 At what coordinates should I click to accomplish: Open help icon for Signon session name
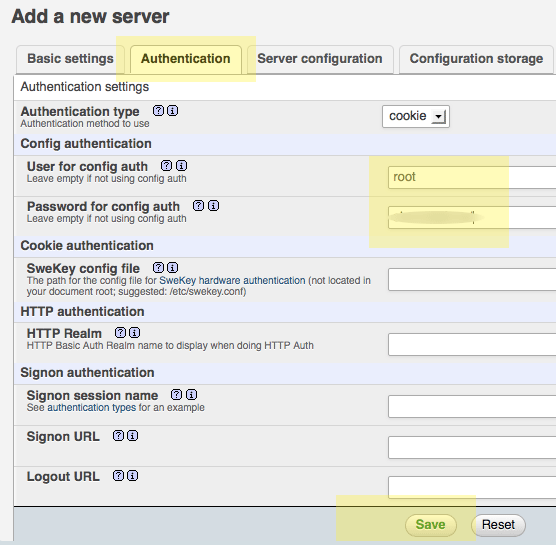pyautogui.click(x=176, y=395)
